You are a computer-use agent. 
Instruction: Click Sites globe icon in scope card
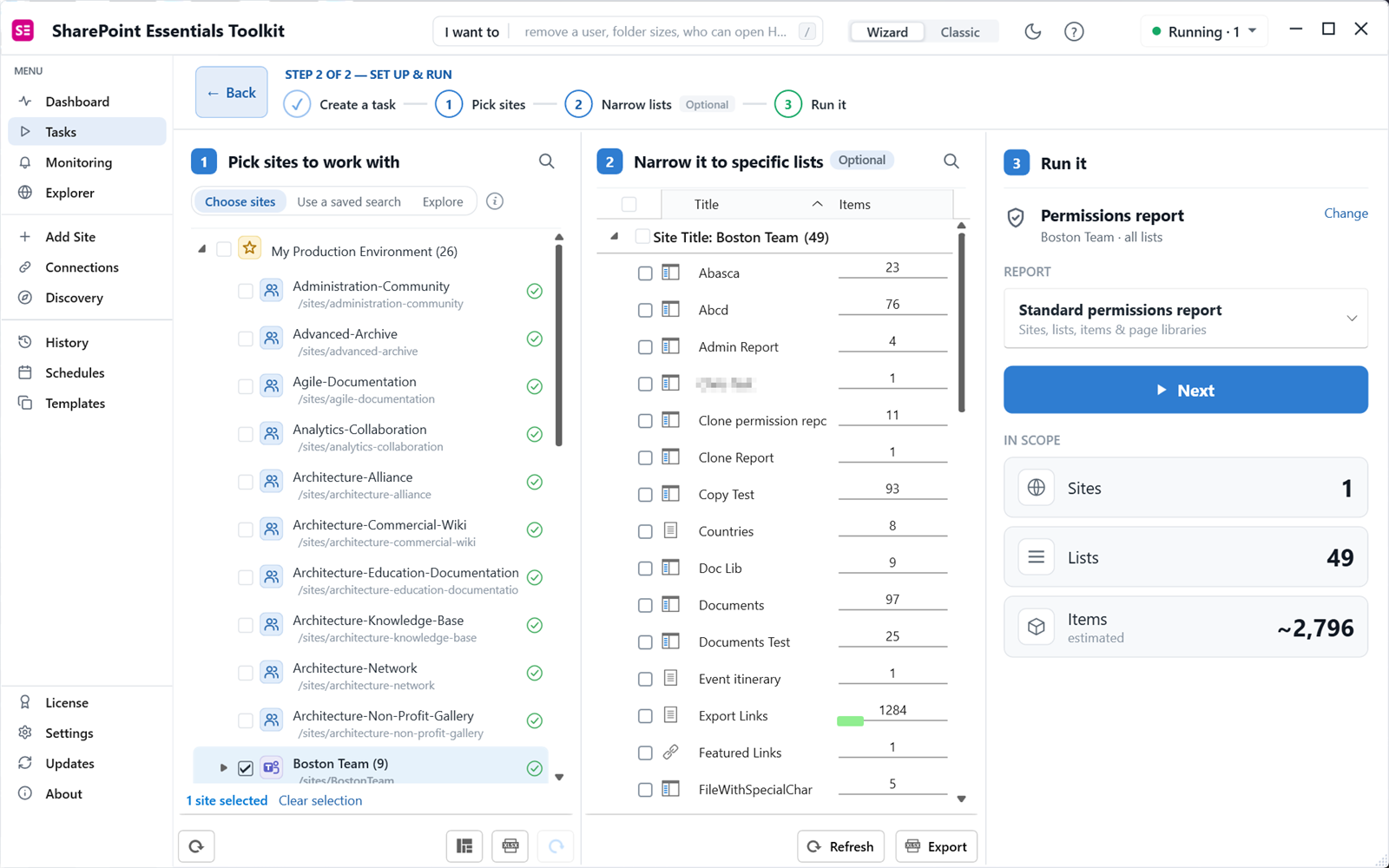click(x=1037, y=488)
